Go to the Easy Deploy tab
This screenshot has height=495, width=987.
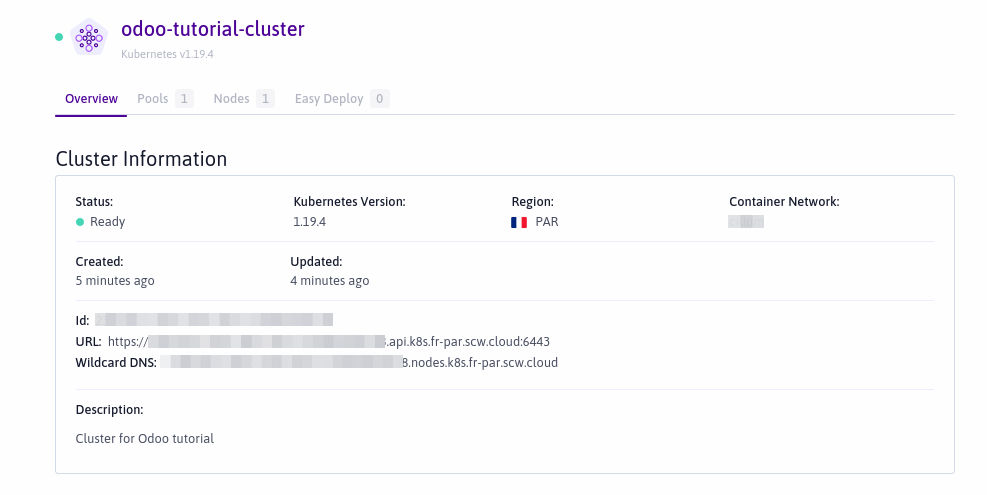pos(328,99)
